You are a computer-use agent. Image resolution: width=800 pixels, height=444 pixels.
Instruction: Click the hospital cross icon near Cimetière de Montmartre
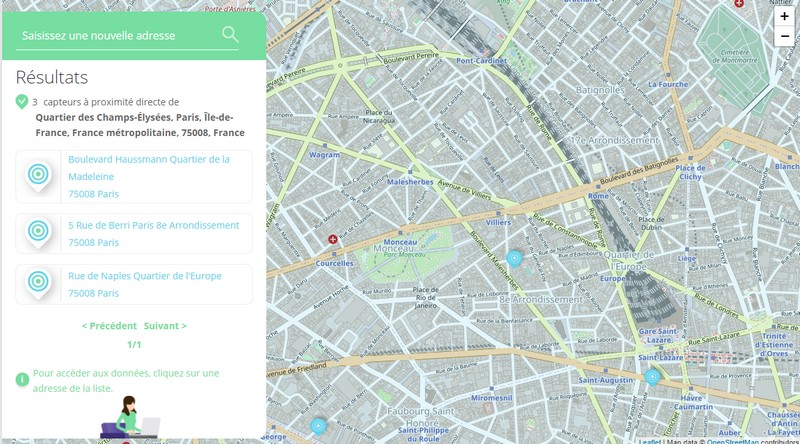click(x=739, y=3)
